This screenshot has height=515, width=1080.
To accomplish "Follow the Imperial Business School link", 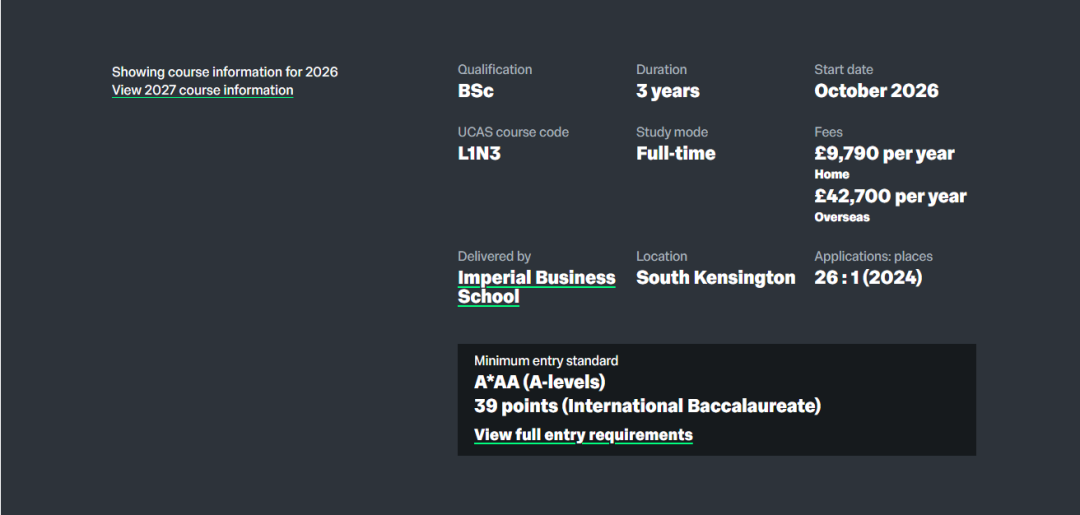I will pyautogui.click(x=536, y=287).
